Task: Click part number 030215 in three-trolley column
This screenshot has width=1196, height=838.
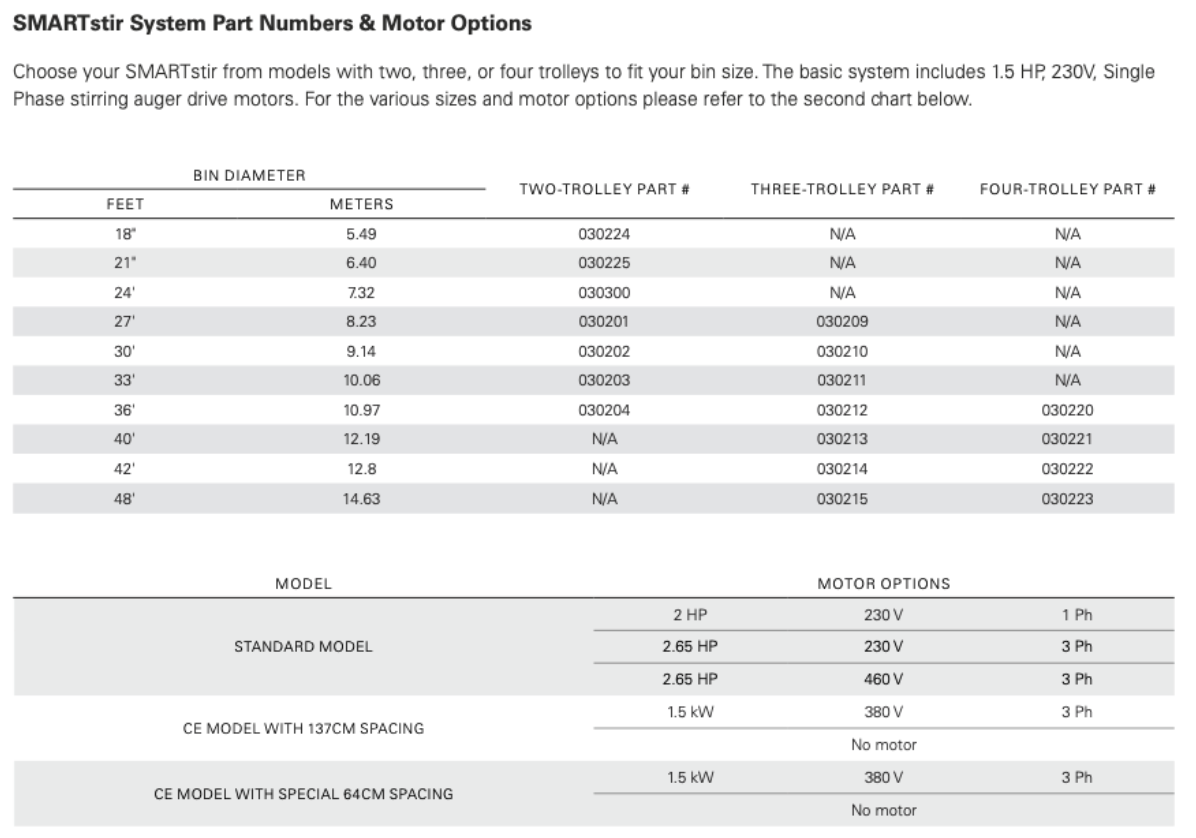Action: coord(842,499)
